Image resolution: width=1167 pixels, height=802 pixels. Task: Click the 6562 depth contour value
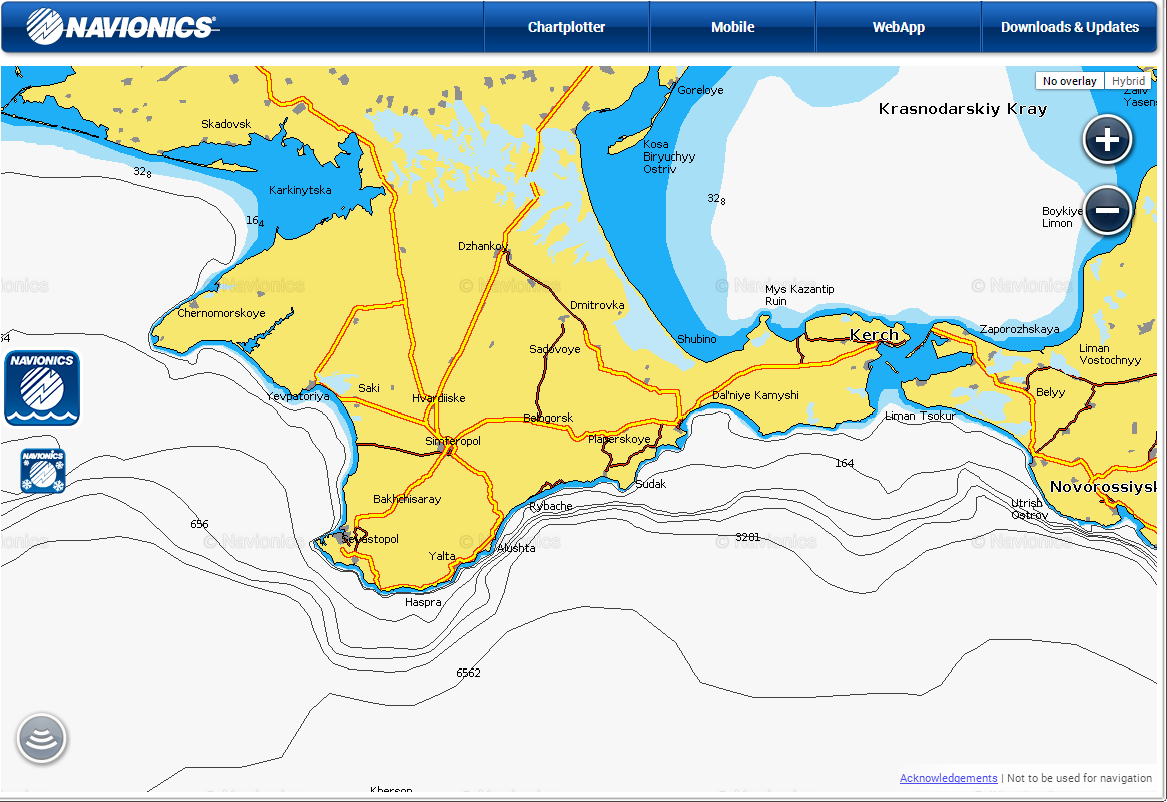[x=468, y=673]
